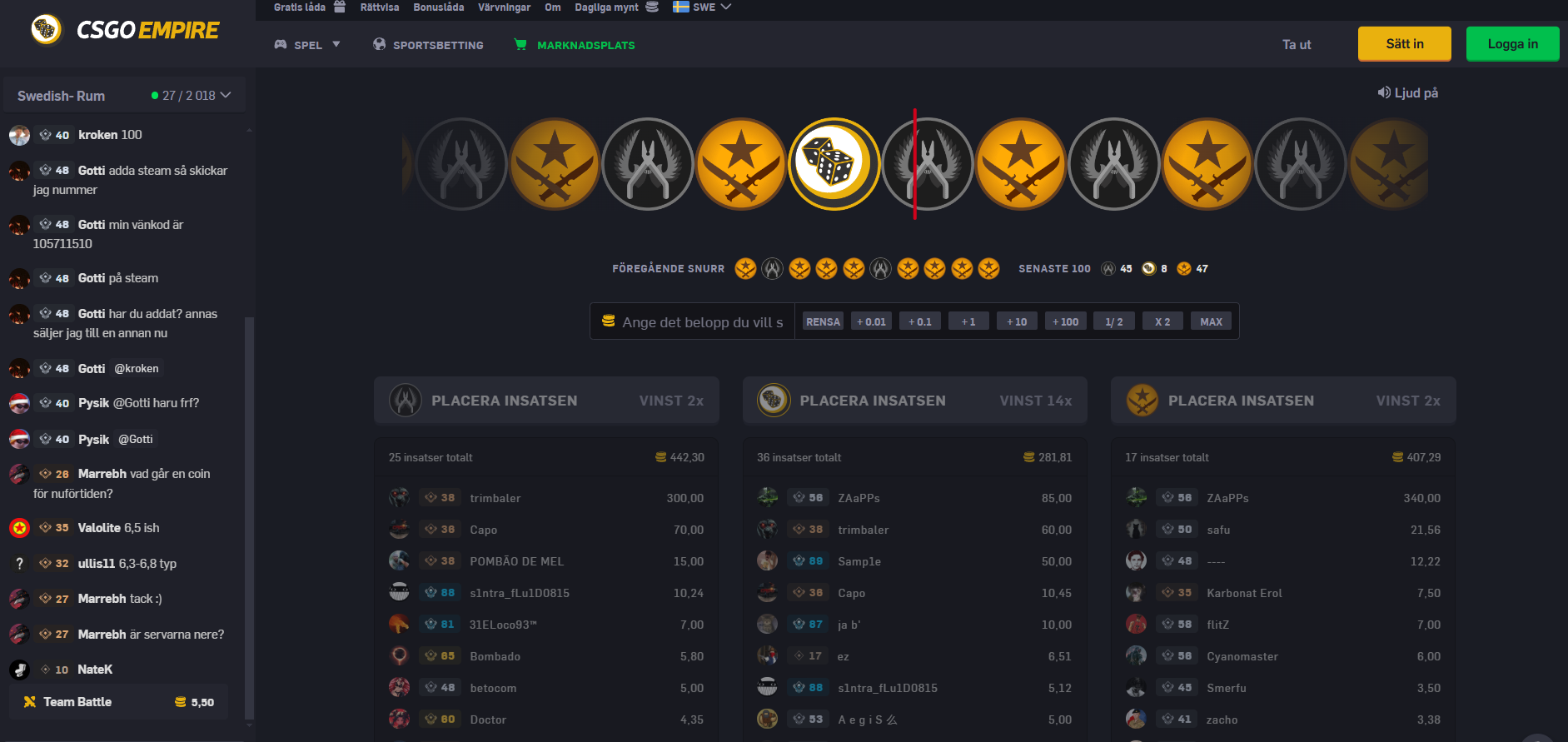Place bet on the dice 14x option
Screen dimensions: 1568x742
coord(914,401)
